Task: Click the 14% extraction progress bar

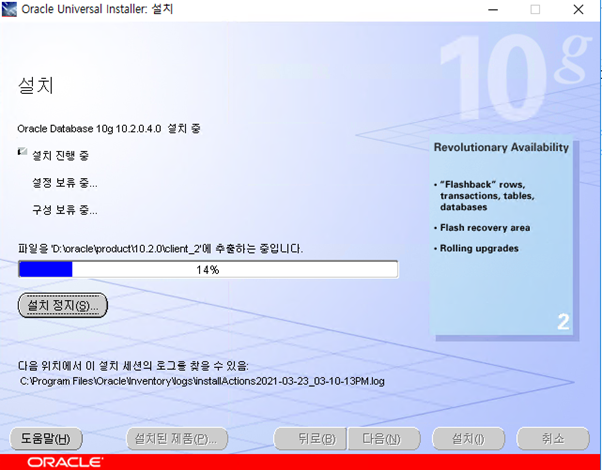Action: pos(208,270)
